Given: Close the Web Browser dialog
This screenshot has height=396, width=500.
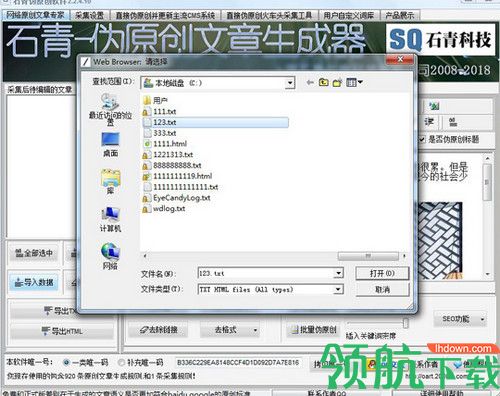Looking at the screenshot, I should click(400, 59).
